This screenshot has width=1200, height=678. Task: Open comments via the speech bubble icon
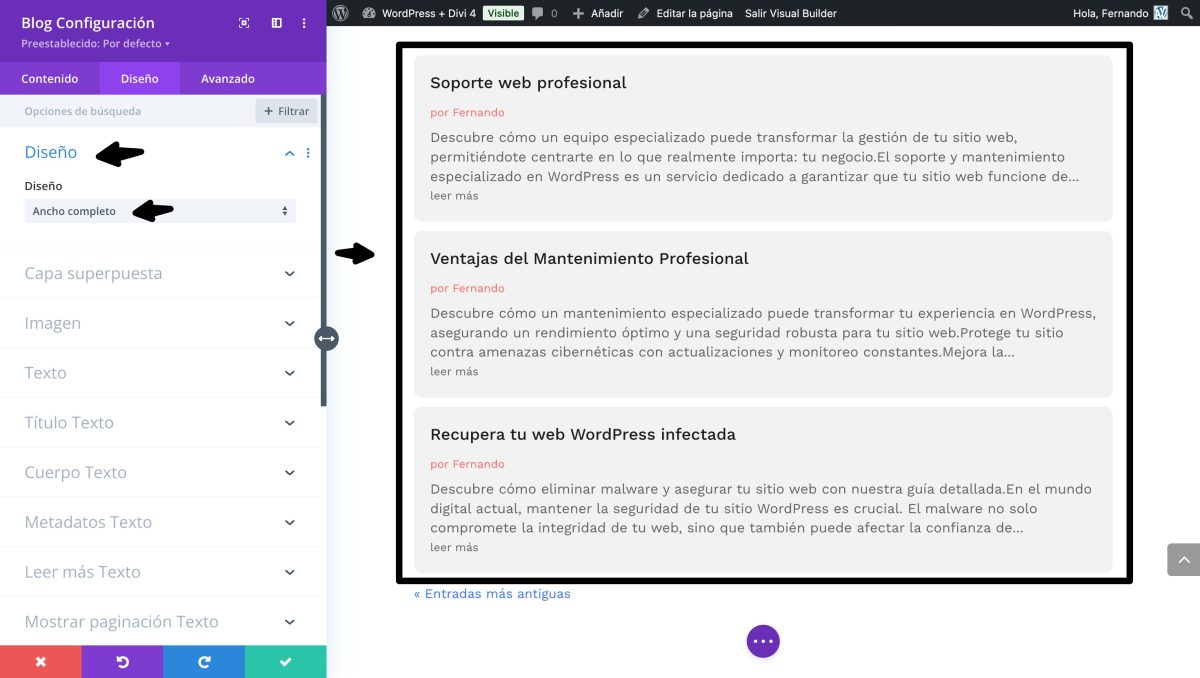click(x=536, y=13)
